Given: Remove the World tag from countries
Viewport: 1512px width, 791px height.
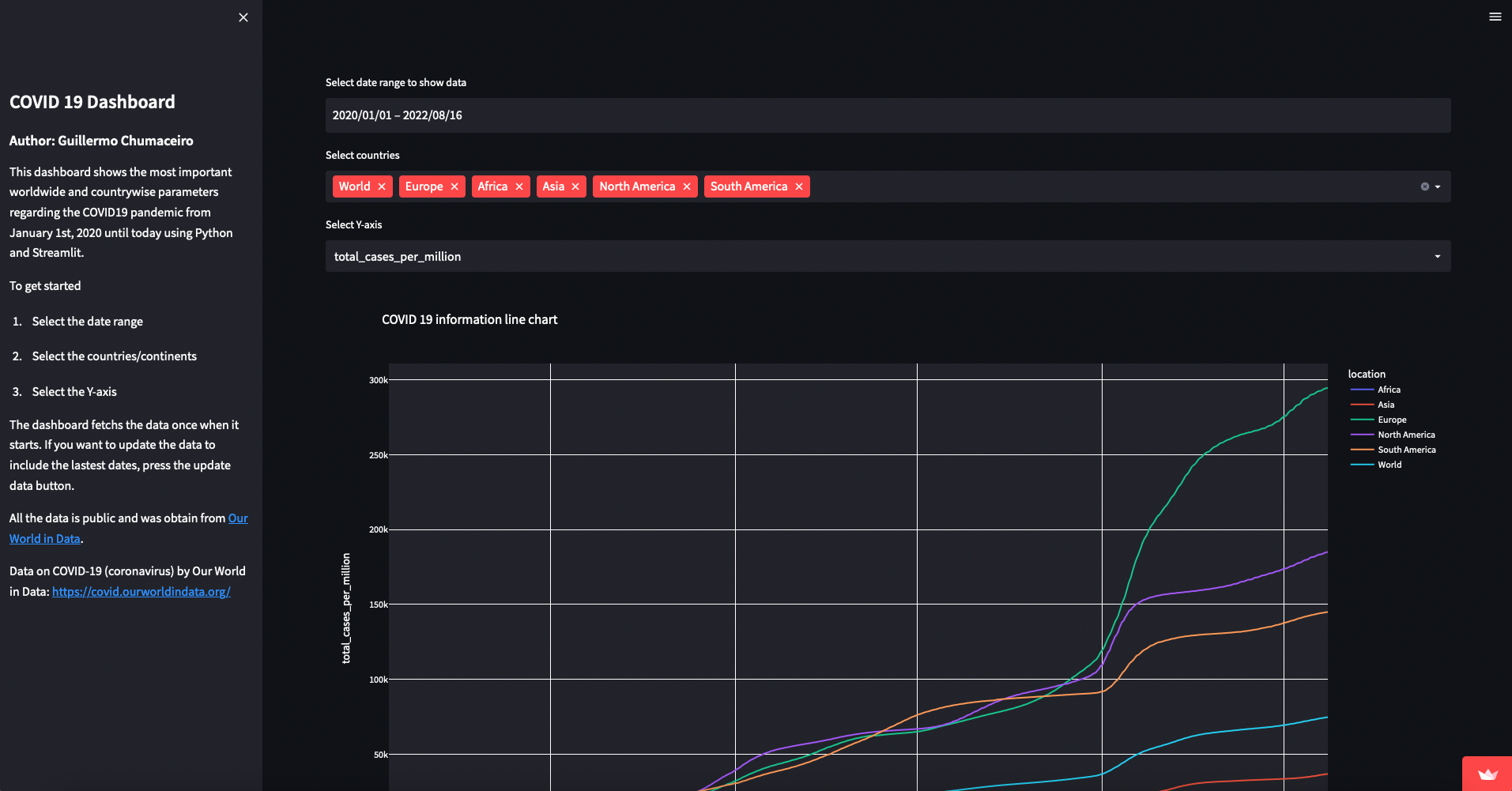Looking at the screenshot, I should [x=382, y=186].
